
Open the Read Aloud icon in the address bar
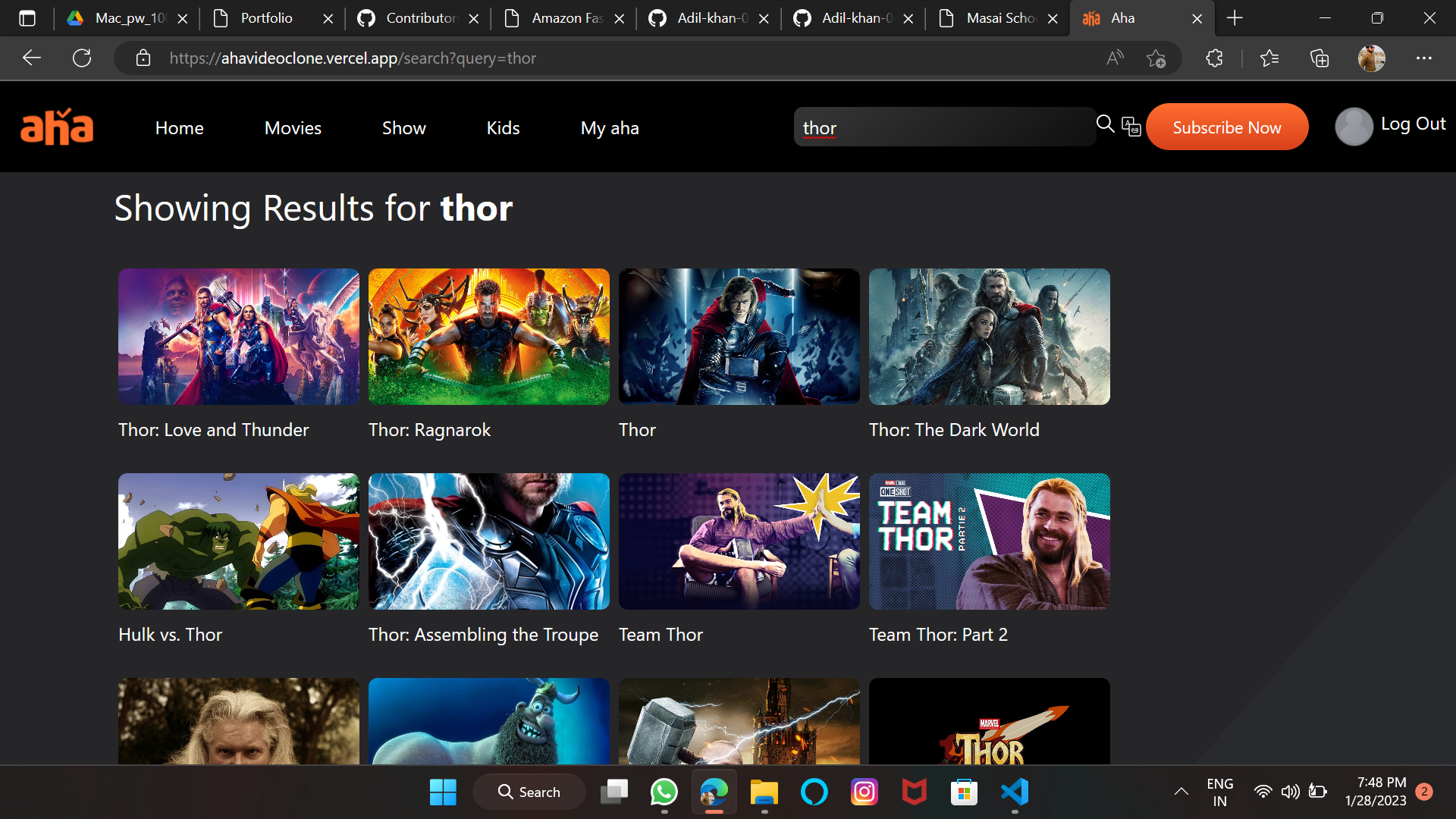pos(1114,58)
